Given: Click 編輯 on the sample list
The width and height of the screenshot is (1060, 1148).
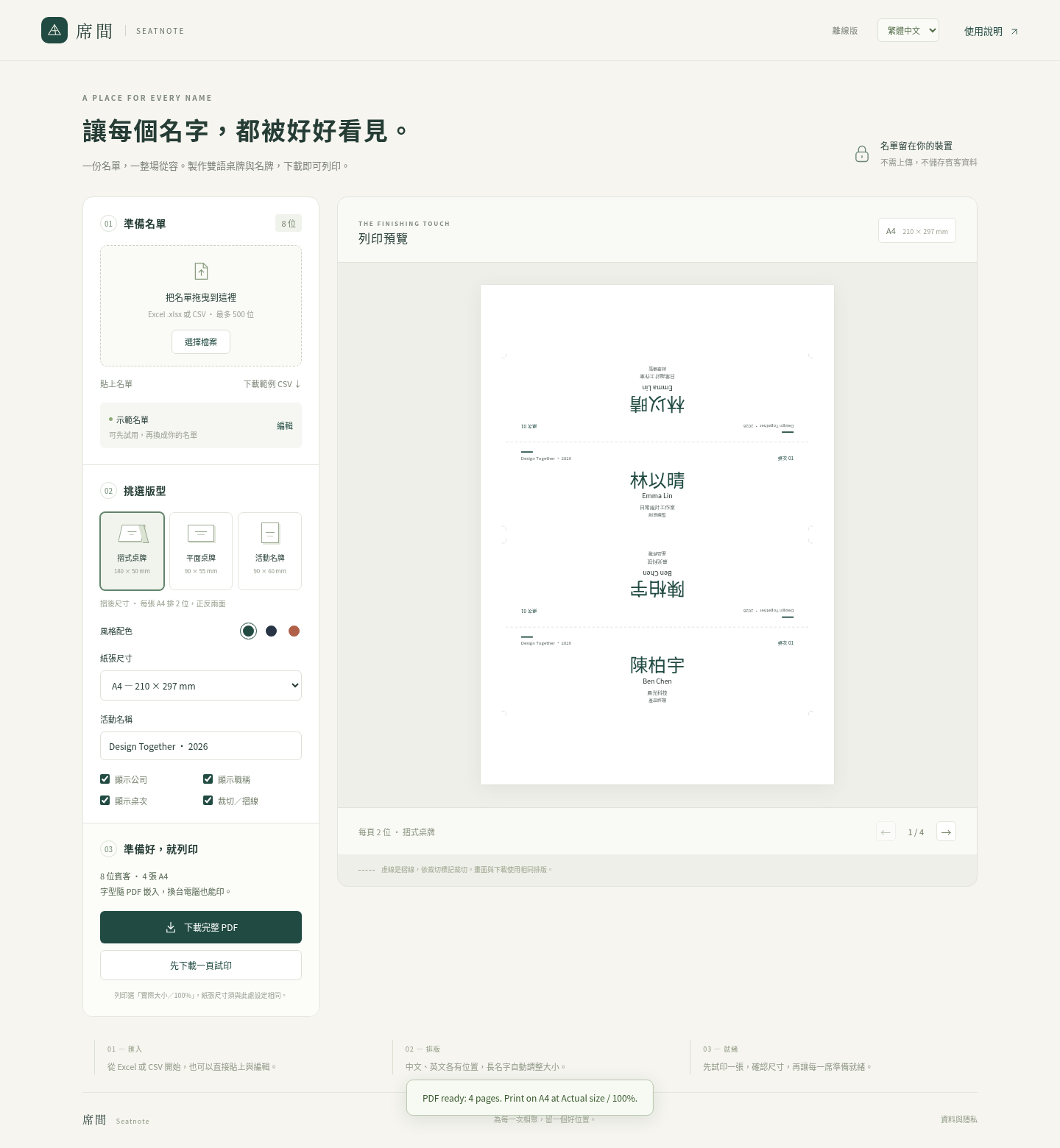Looking at the screenshot, I should point(285,426).
